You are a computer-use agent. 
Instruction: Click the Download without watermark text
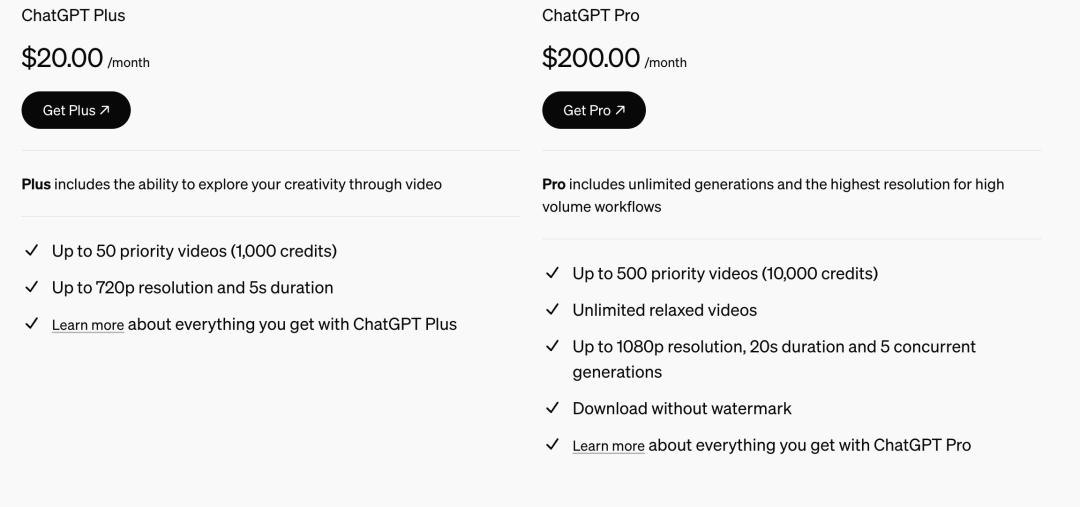point(681,408)
